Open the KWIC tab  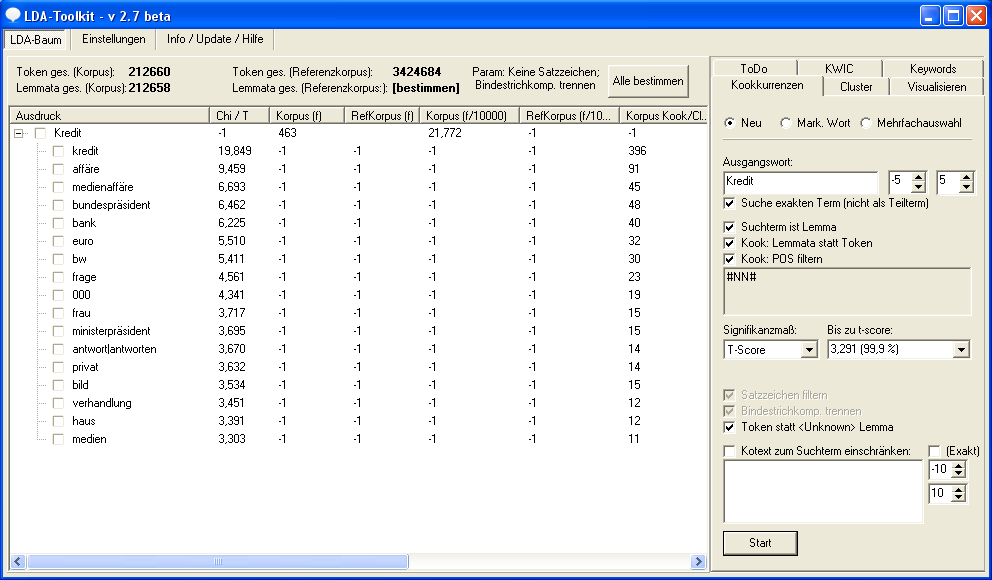[x=839, y=69]
